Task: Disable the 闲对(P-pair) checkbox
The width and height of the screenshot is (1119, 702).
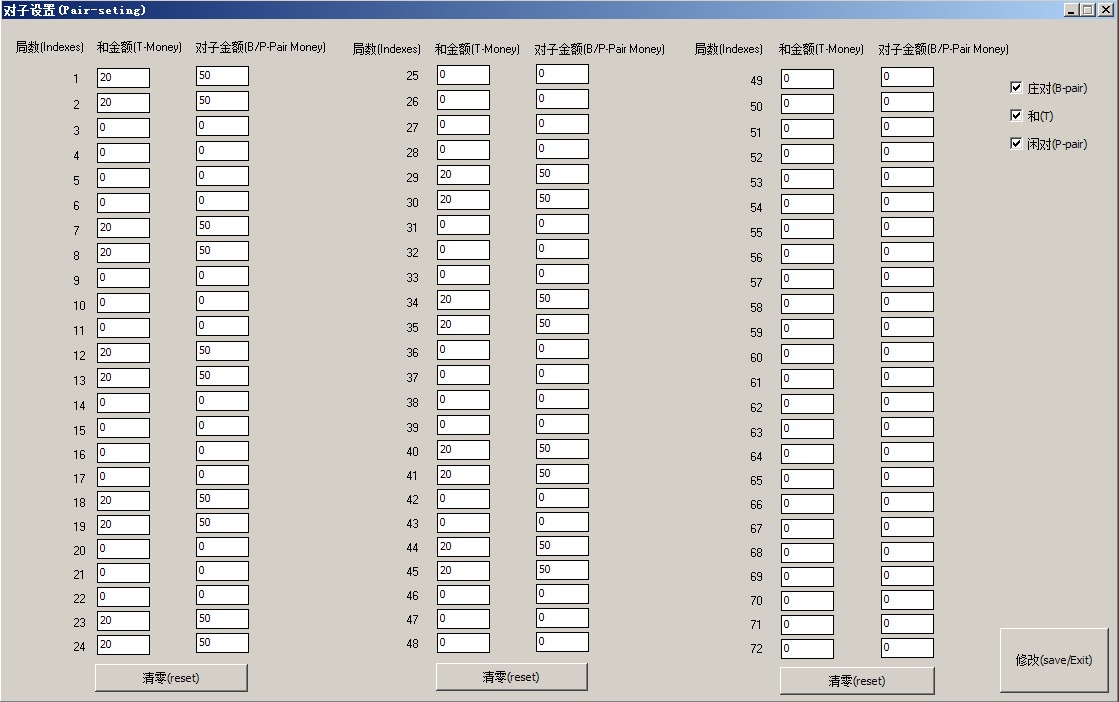Action: pyautogui.click(x=1017, y=144)
